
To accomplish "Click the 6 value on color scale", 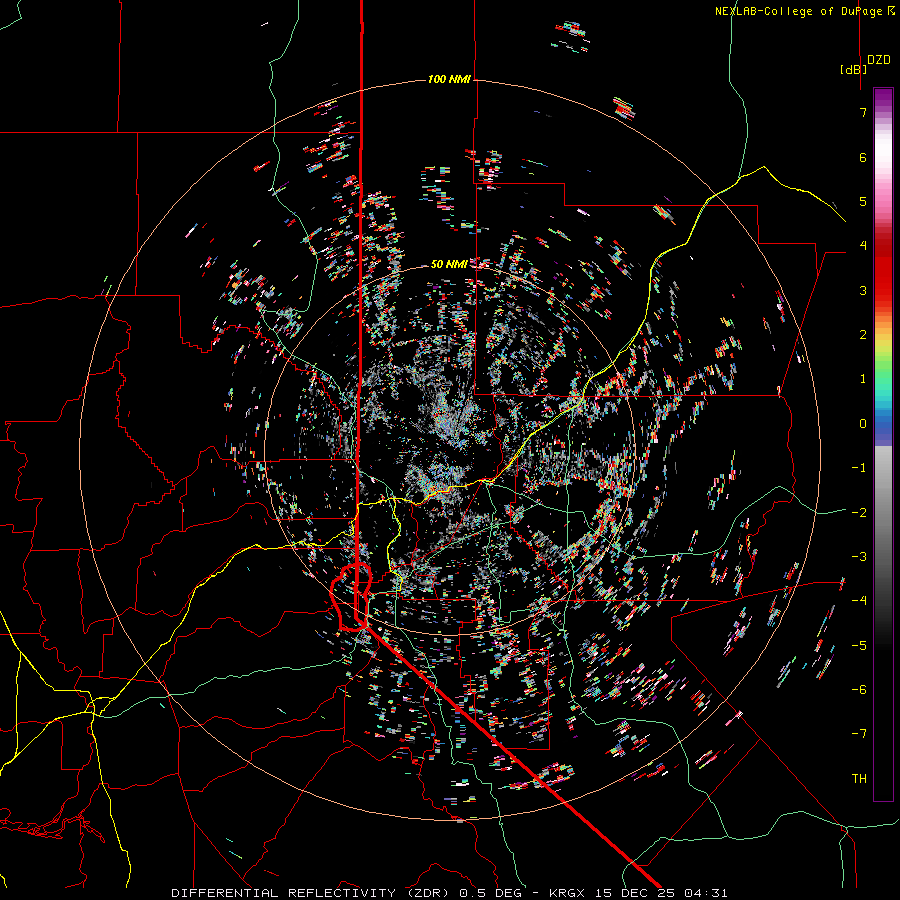I will click(x=863, y=157).
